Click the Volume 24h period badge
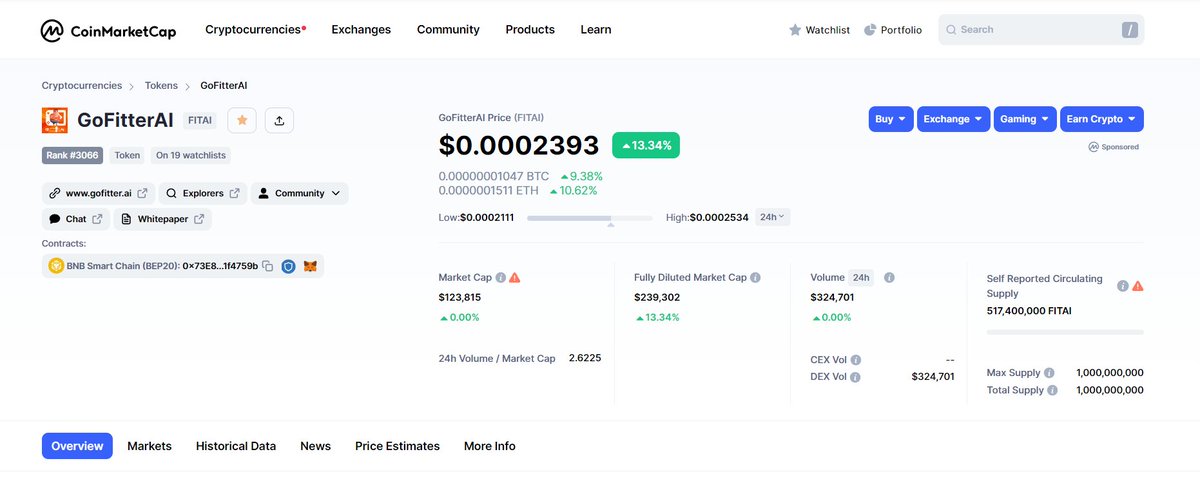 coord(861,277)
